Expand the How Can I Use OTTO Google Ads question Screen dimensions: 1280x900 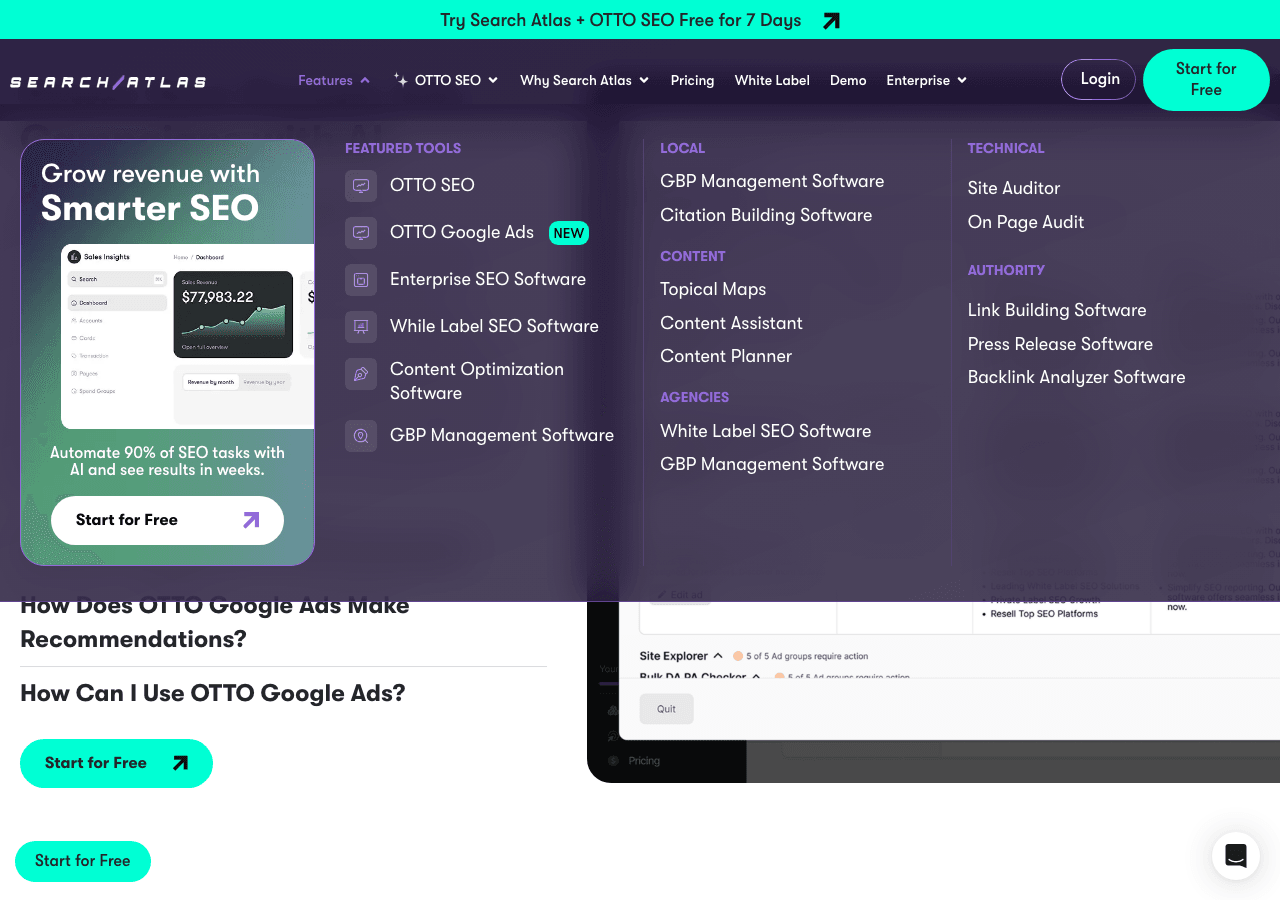point(213,693)
